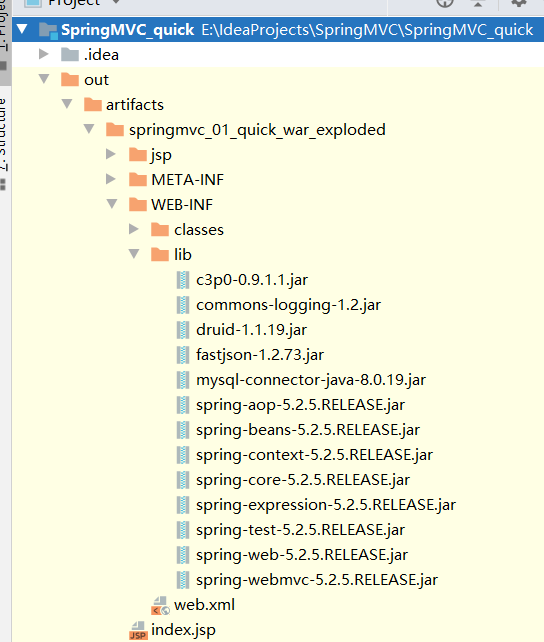Image resolution: width=544 pixels, height=642 pixels.
Task: Click the mysql-connector jar archive icon
Action: tap(183, 380)
